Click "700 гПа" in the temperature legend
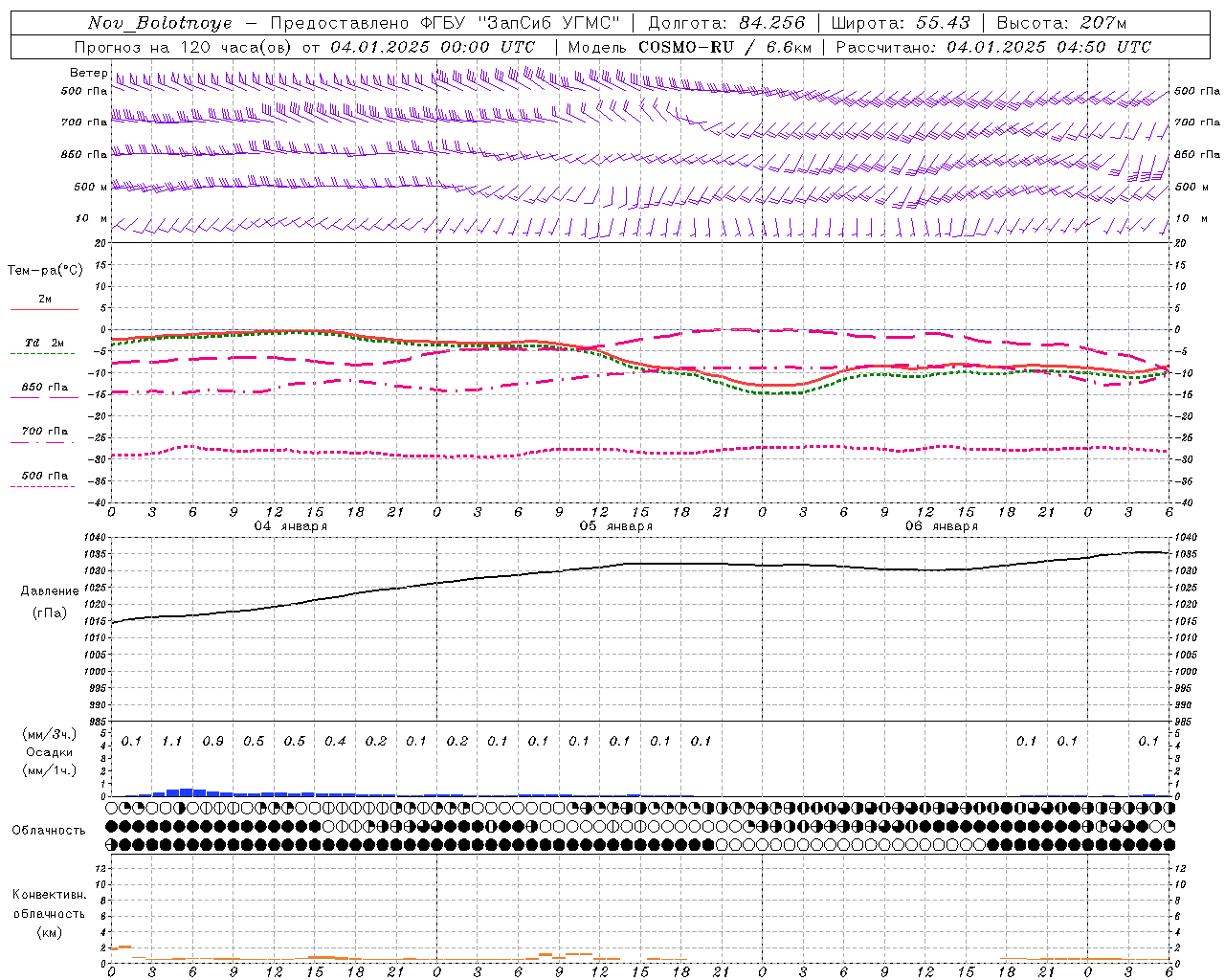The height and width of the screenshot is (980, 1225). coord(45,432)
